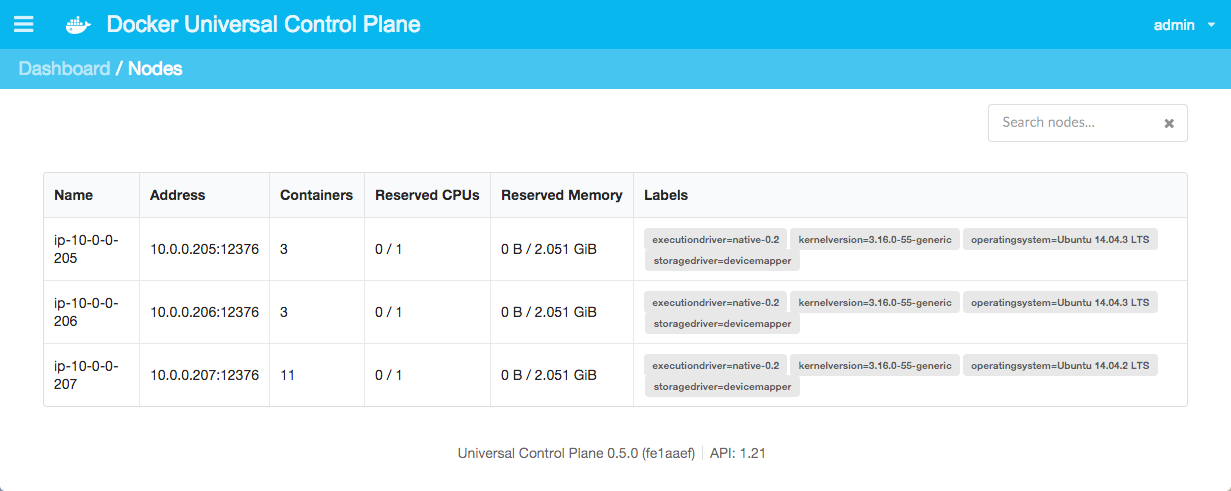Image resolution: width=1231 pixels, height=491 pixels.
Task: Expand the admin user dropdown
Action: tap(1181, 25)
